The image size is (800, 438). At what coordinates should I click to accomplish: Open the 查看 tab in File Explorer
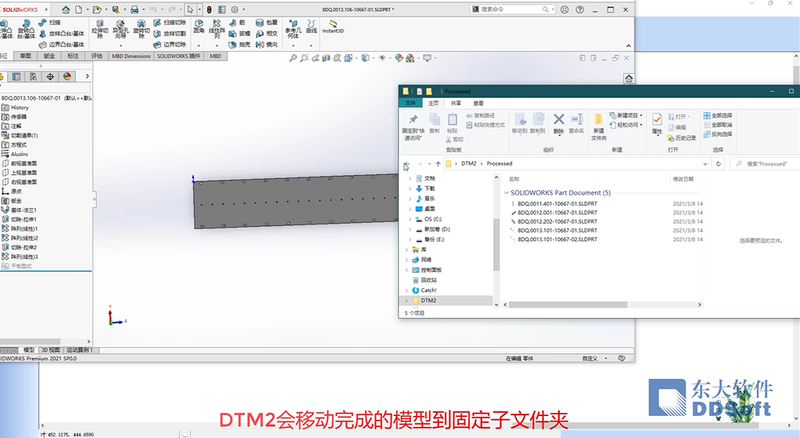(x=479, y=103)
